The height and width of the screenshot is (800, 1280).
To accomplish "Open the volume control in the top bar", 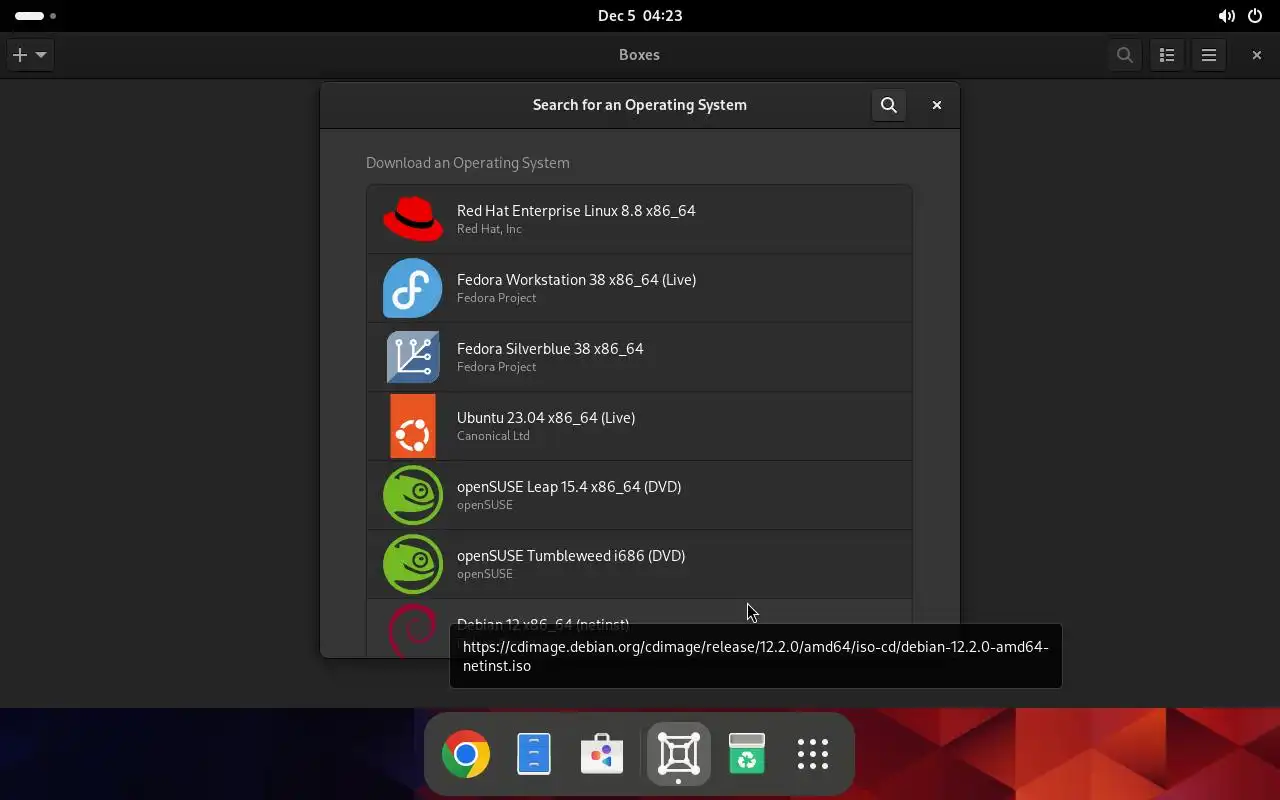I will click(x=1226, y=16).
